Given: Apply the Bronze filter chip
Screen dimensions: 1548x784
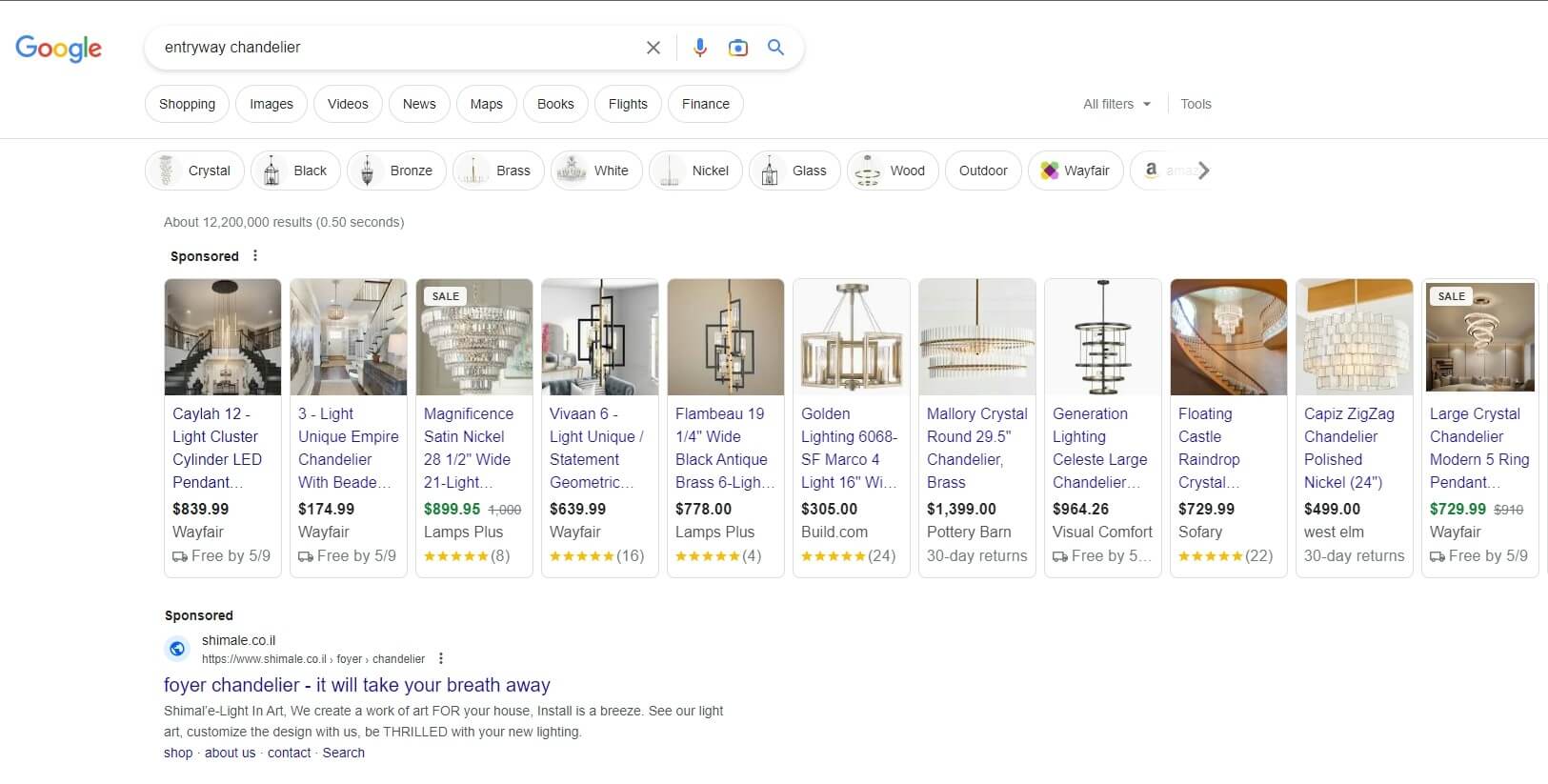Looking at the screenshot, I should (x=396, y=171).
